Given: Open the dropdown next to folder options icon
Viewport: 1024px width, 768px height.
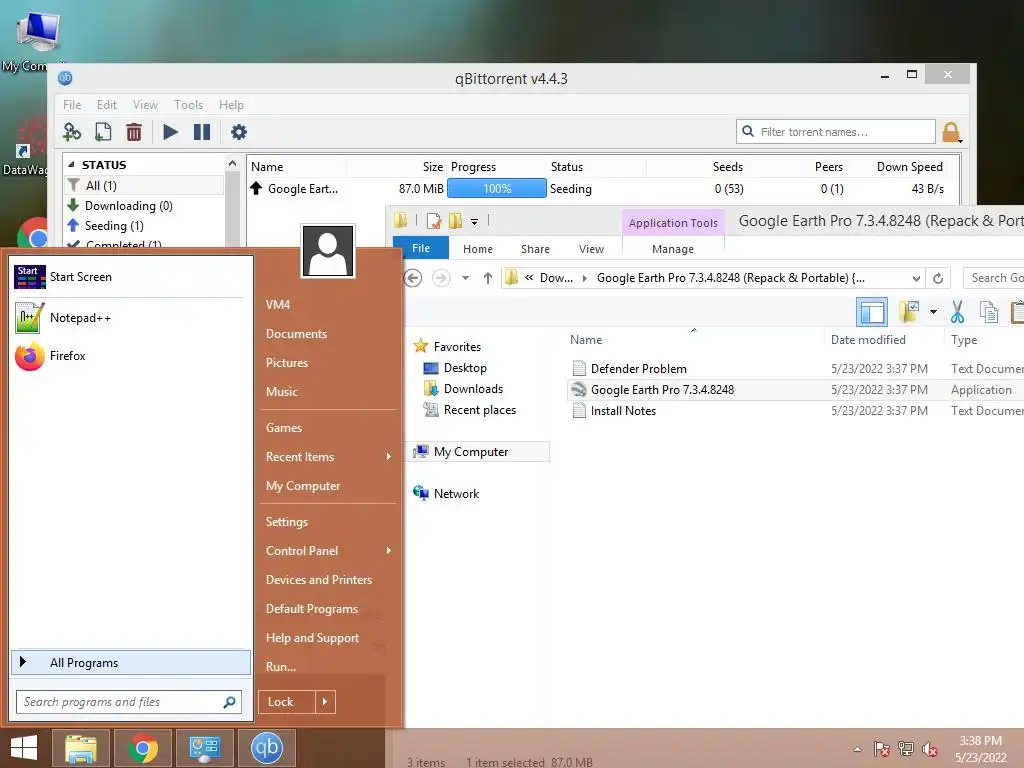Looking at the screenshot, I should pos(933,312).
